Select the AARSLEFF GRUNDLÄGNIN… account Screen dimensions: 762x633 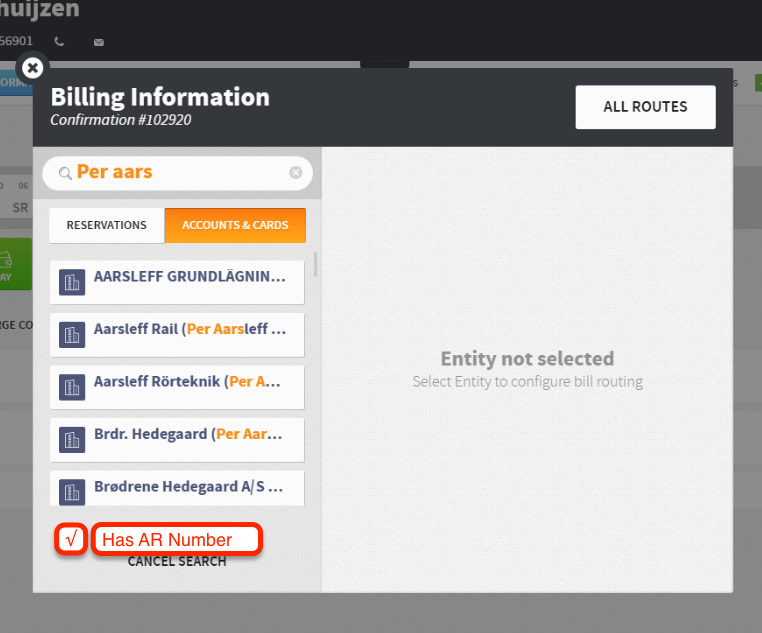coord(177,282)
